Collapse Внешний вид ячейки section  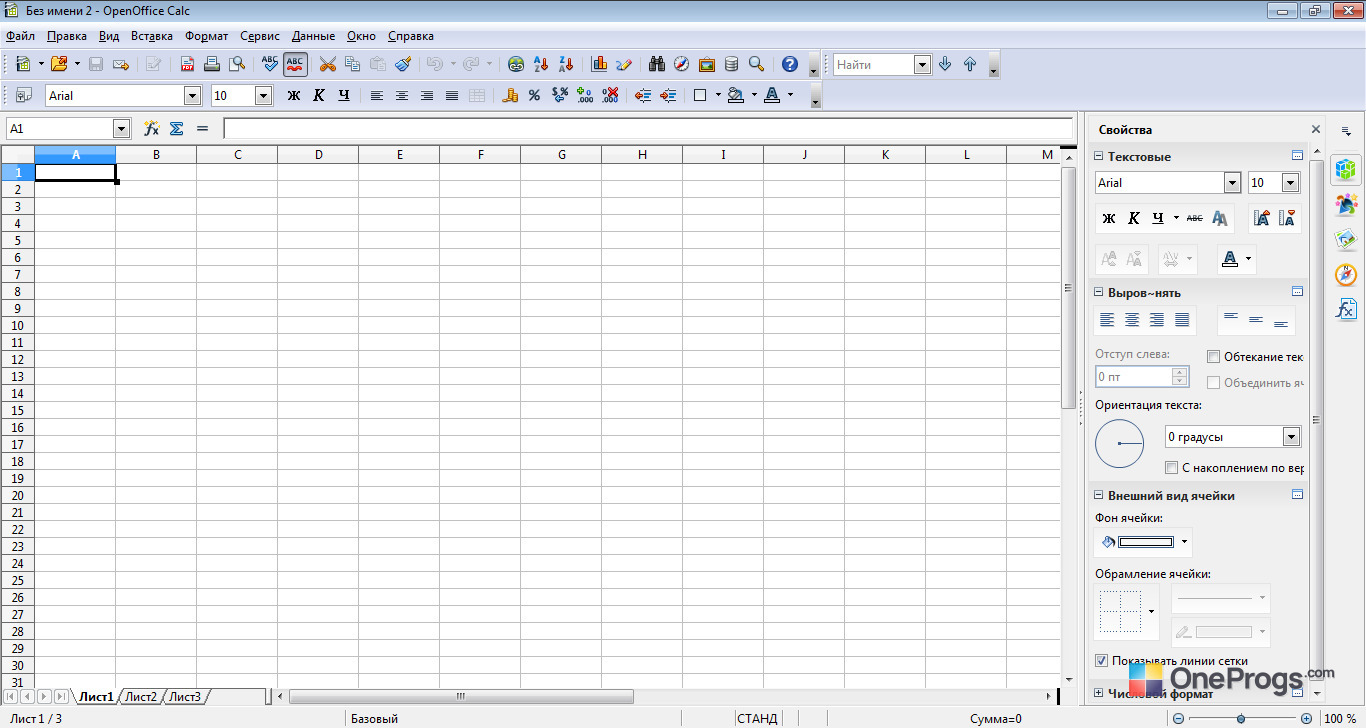tap(1098, 495)
